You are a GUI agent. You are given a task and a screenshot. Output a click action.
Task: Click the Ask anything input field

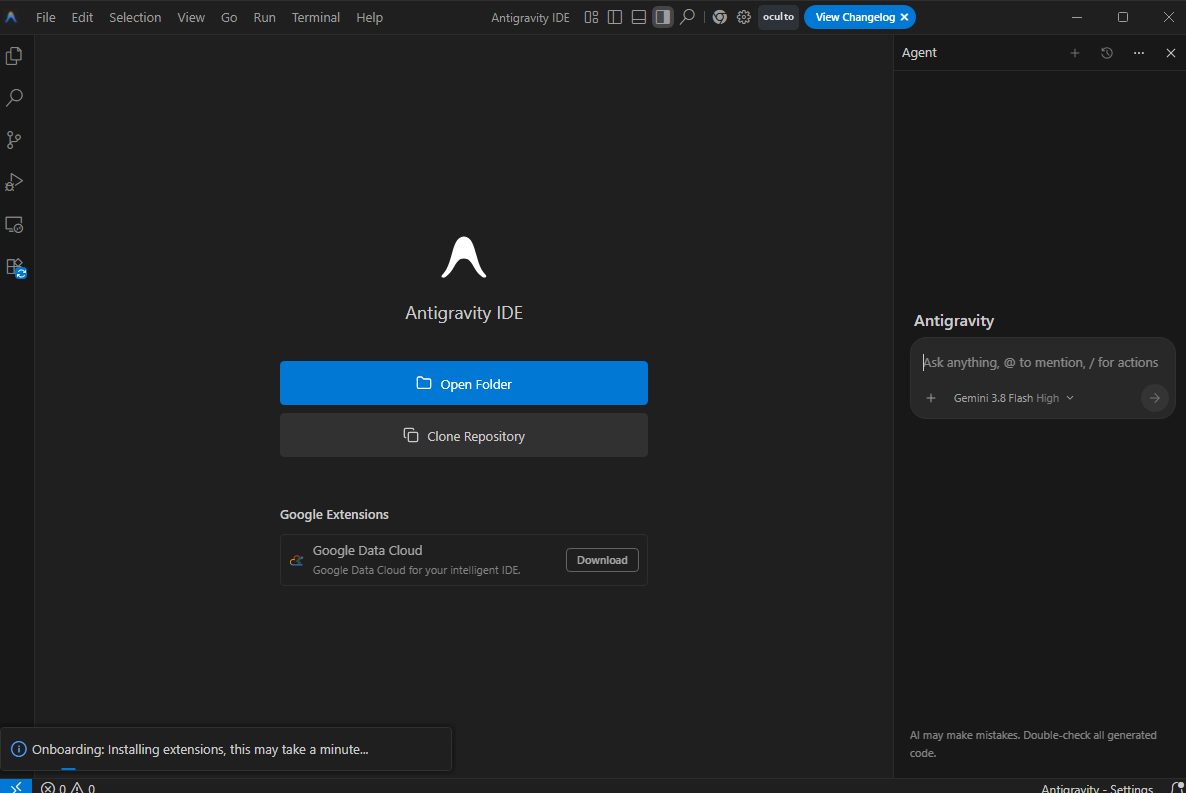[1041, 362]
